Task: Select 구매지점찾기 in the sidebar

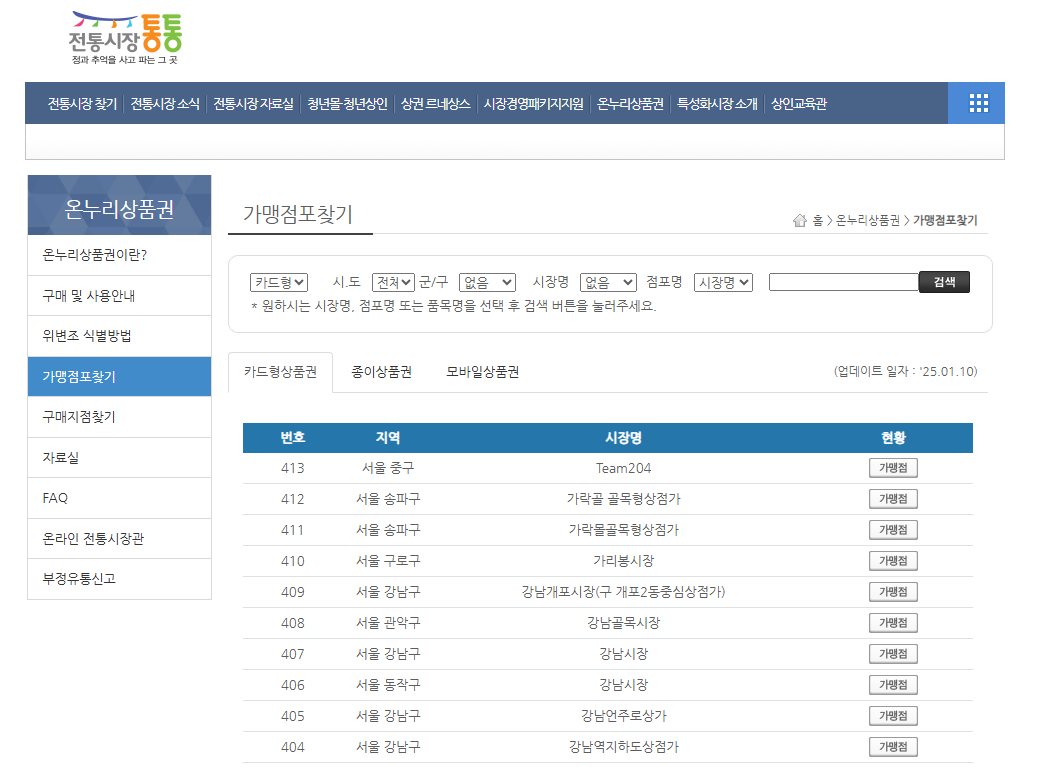Action: pos(82,416)
